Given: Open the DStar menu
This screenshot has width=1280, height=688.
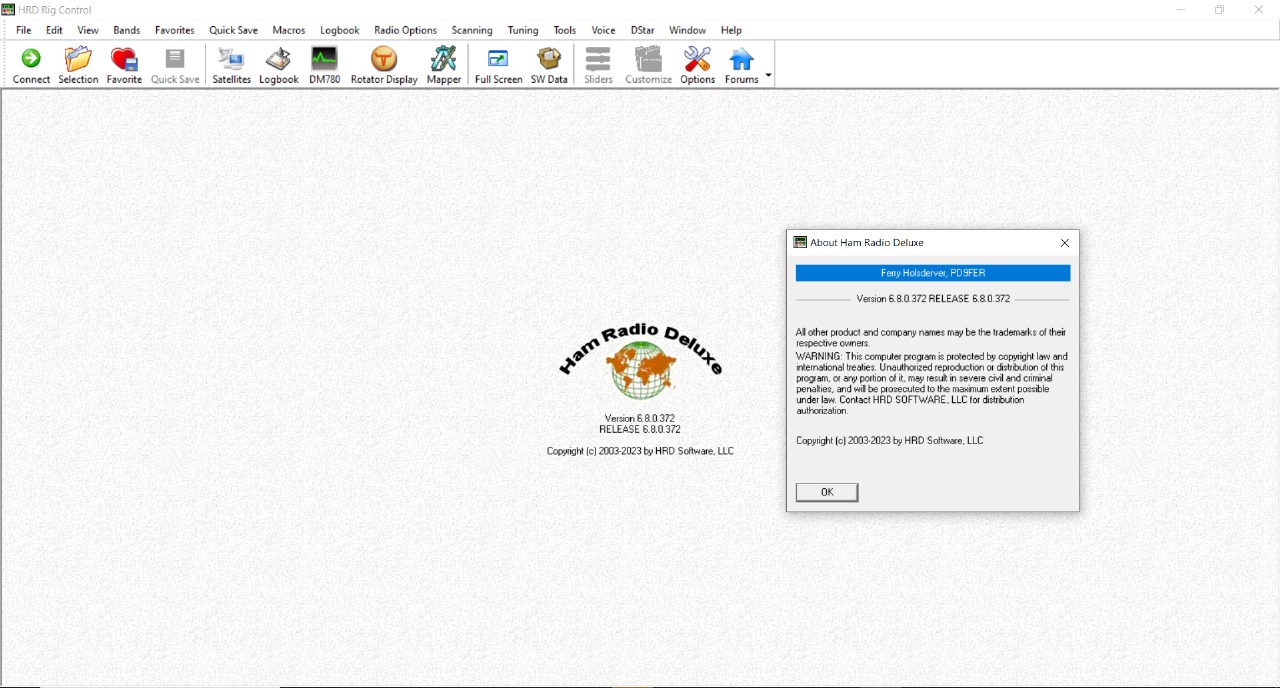Looking at the screenshot, I should (642, 30).
